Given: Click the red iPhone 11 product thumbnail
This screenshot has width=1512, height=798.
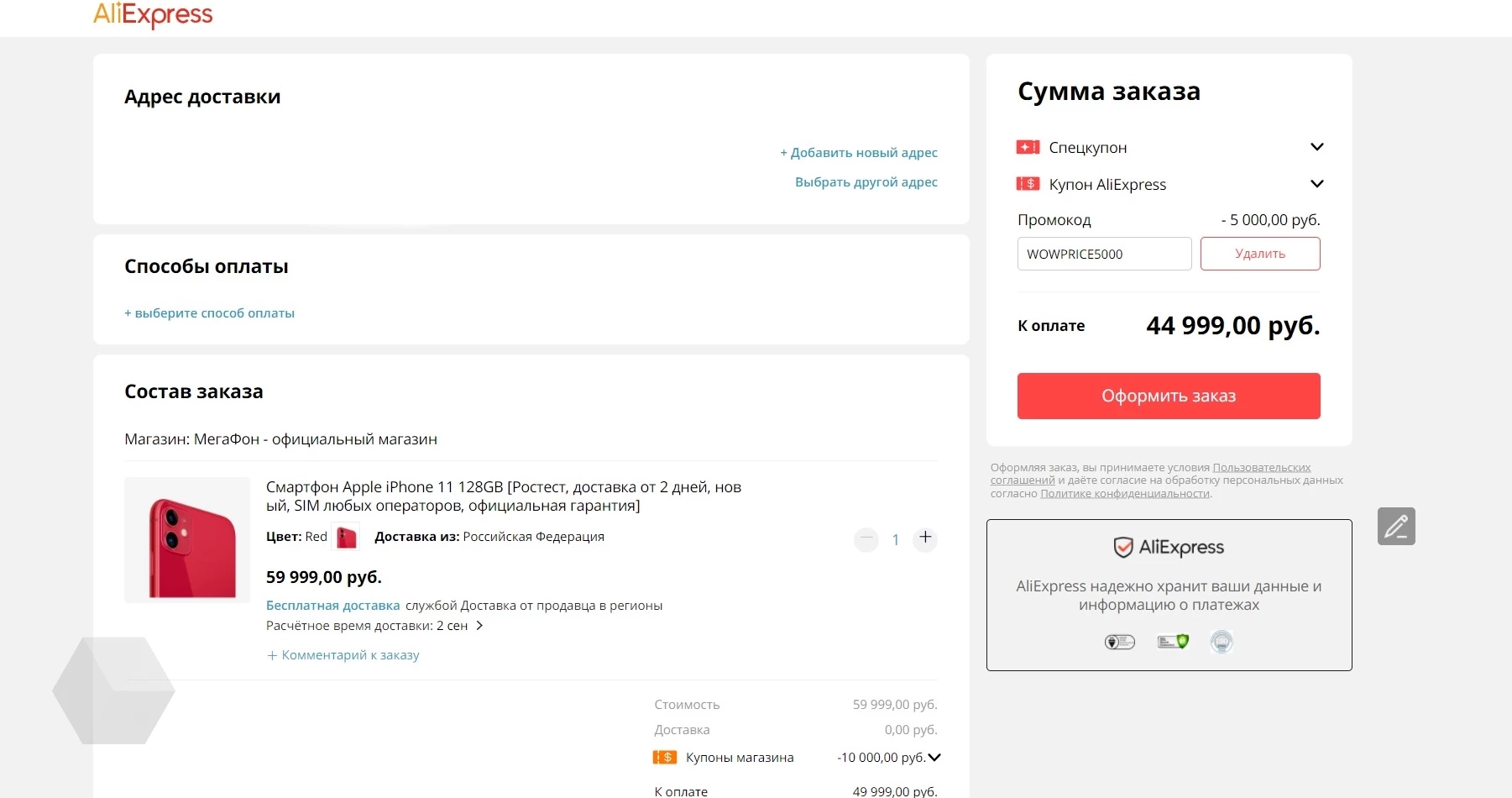Looking at the screenshot, I should (x=187, y=540).
